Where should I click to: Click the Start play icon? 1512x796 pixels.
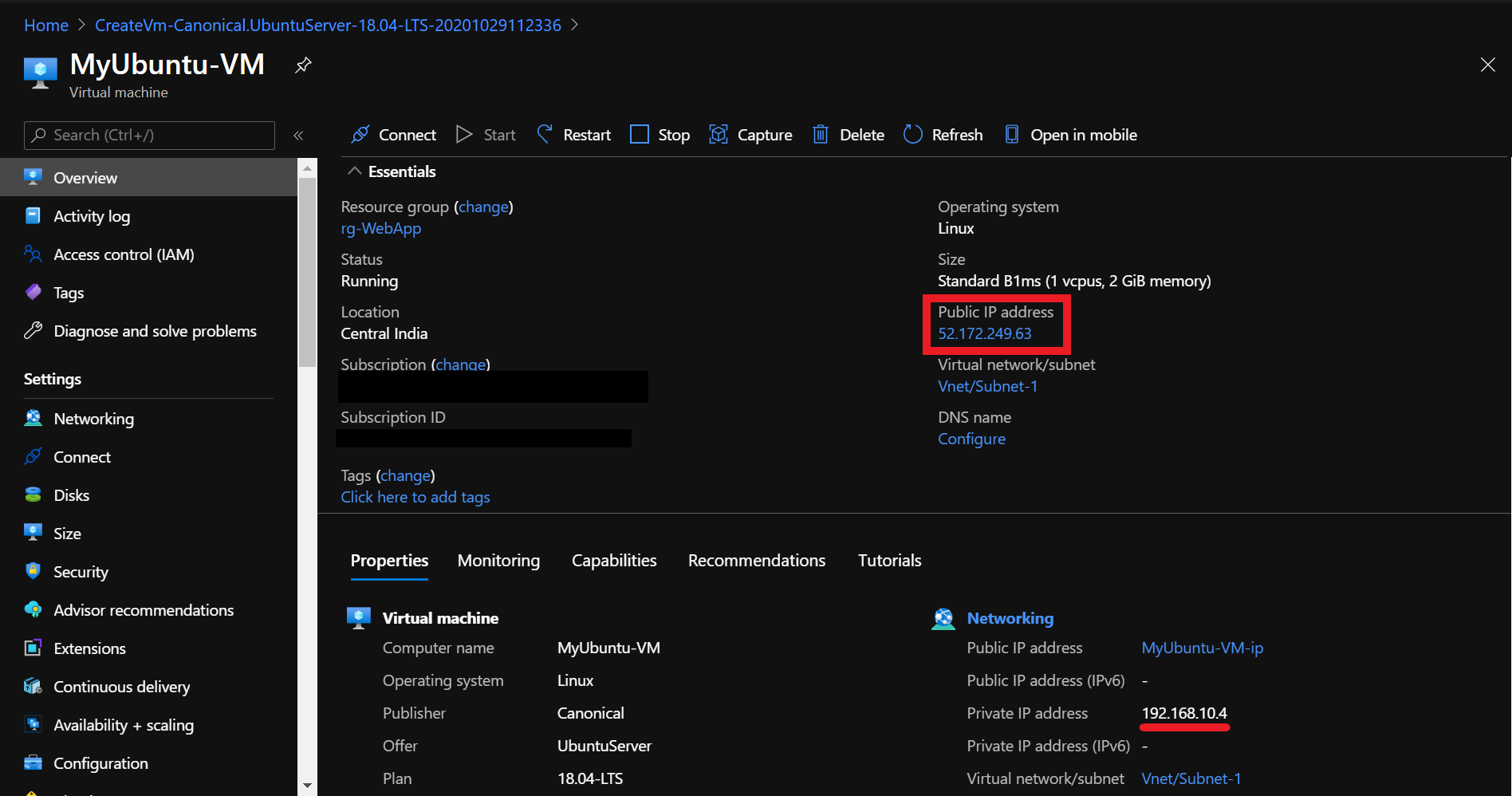point(464,134)
